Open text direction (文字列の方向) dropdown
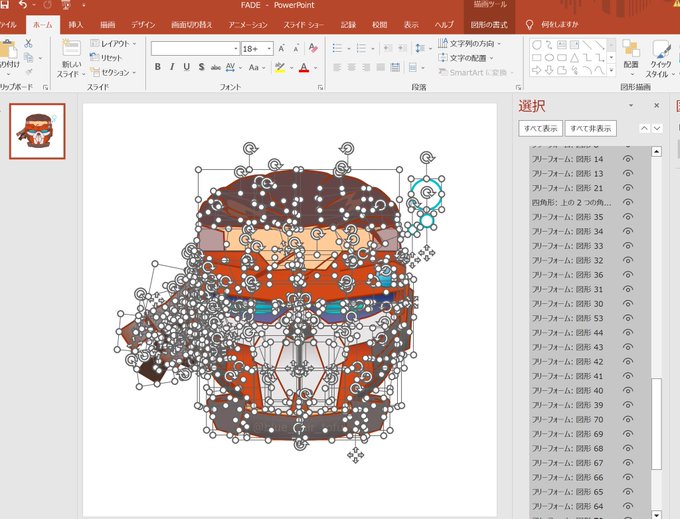680x519 pixels. (470, 43)
